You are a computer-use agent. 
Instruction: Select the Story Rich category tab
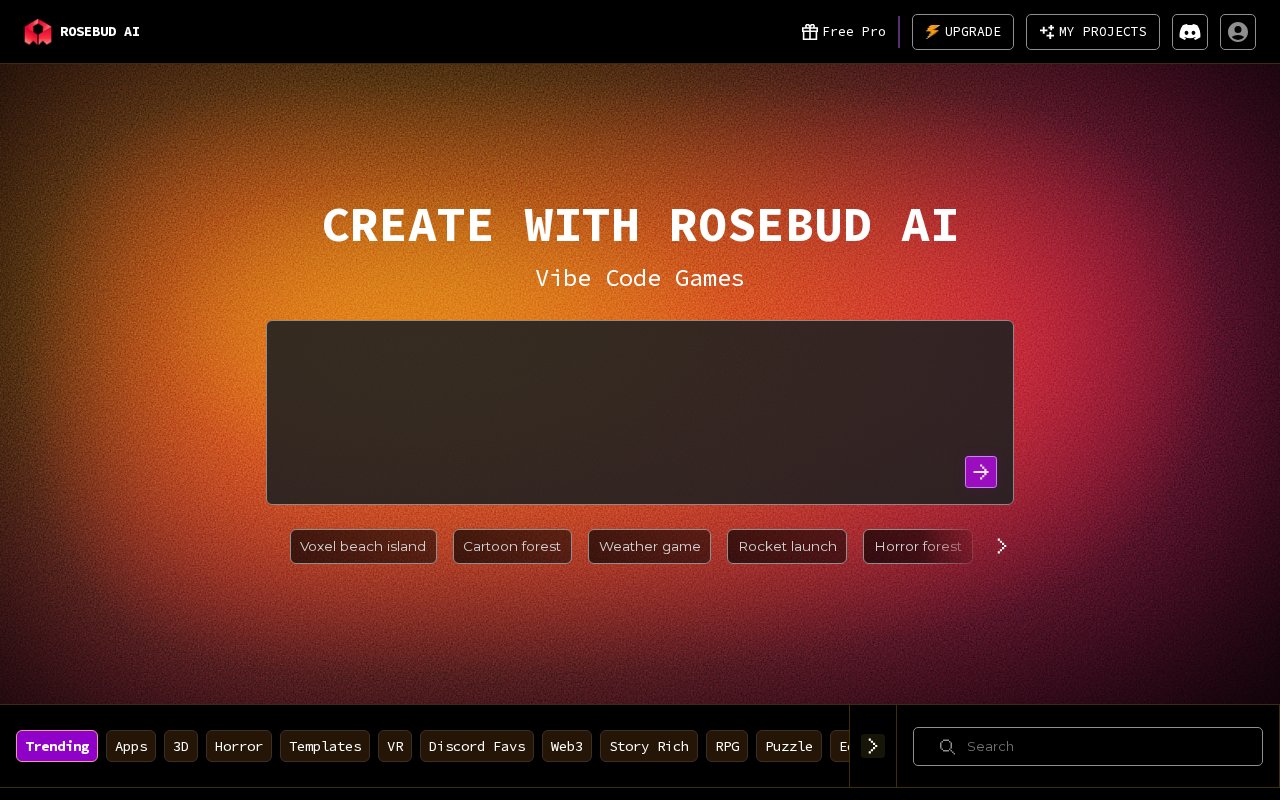click(649, 746)
